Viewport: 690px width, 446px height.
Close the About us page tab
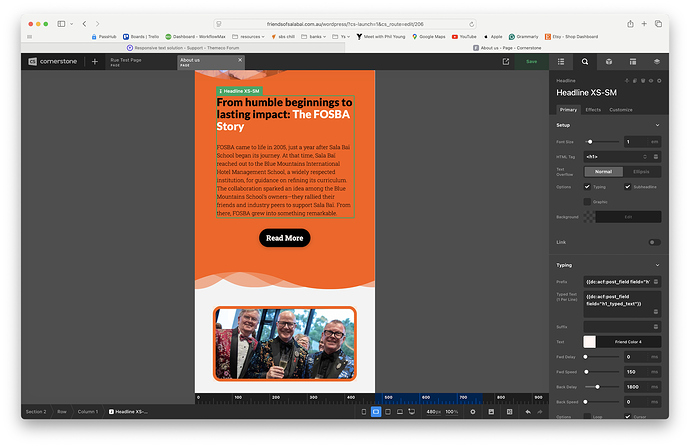point(240,60)
